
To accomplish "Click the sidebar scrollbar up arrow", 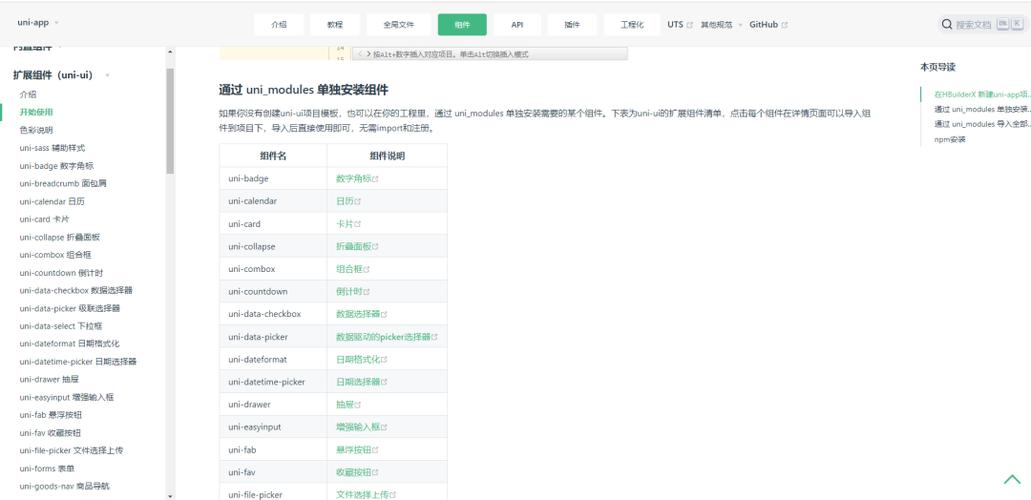I will (170, 52).
